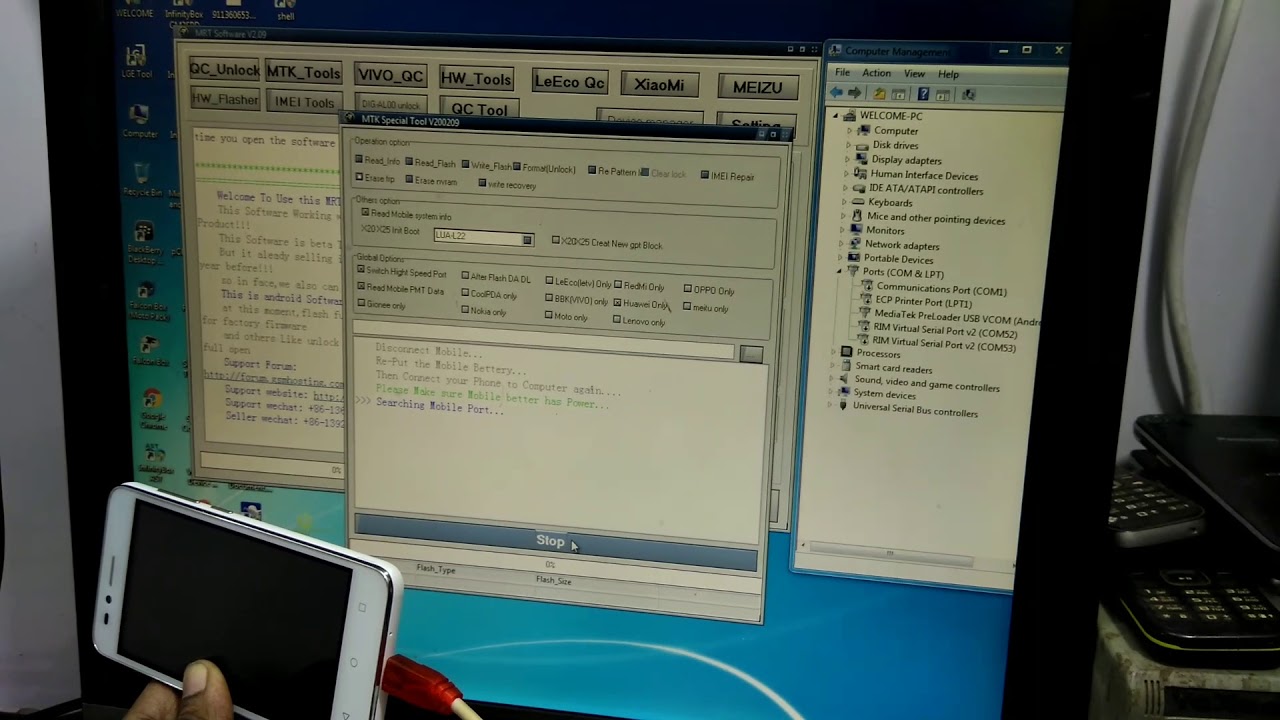Screen dimensions: 1280x720
Task: Click QC_Unlock button in MRT Software
Action: point(224,69)
